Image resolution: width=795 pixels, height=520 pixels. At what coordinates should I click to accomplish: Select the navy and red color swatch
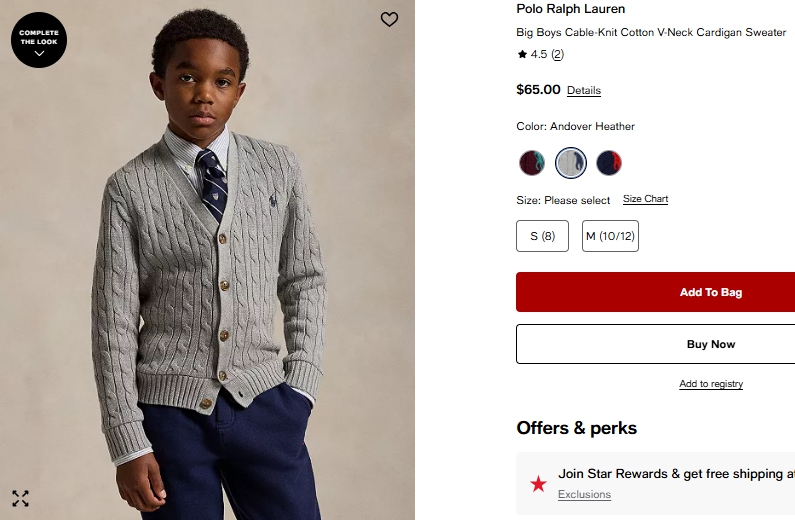click(x=609, y=162)
